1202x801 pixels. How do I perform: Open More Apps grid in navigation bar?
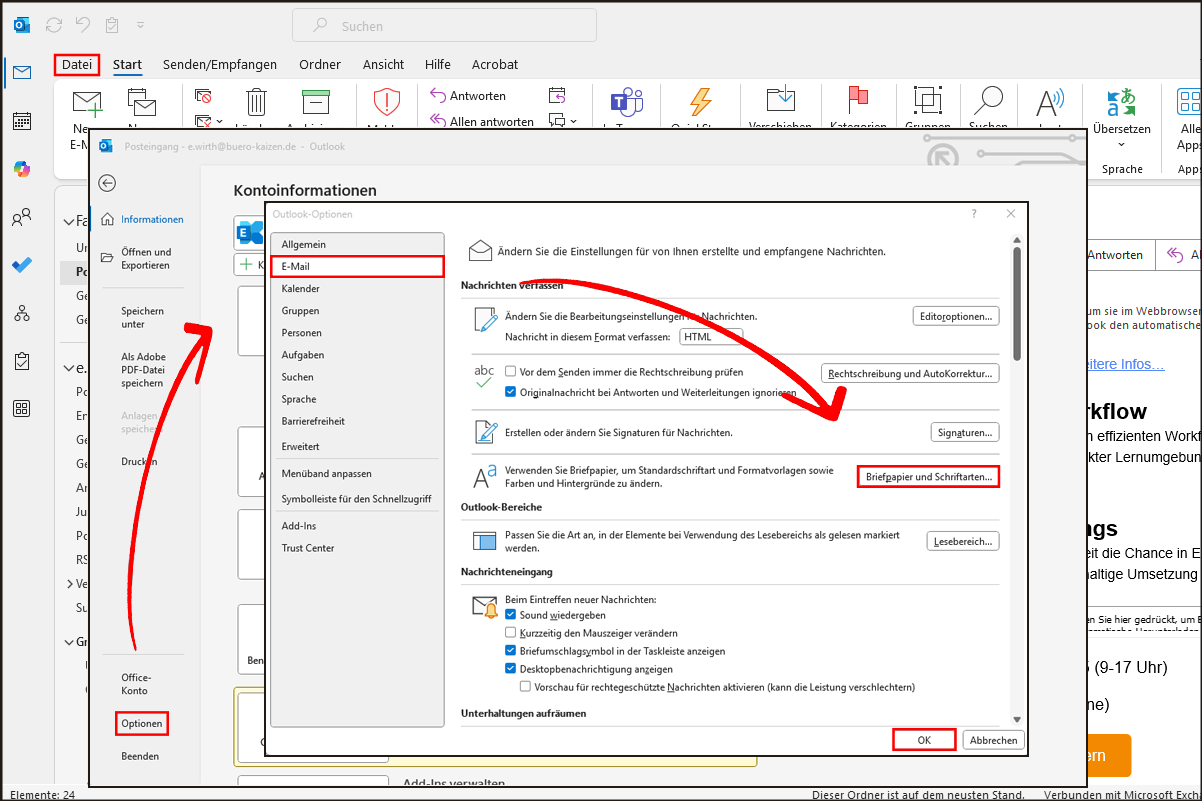click(x=22, y=408)
